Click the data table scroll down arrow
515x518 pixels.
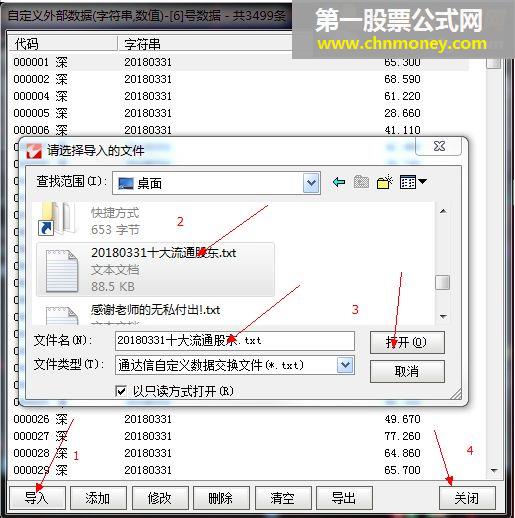(x=494, y=471)
